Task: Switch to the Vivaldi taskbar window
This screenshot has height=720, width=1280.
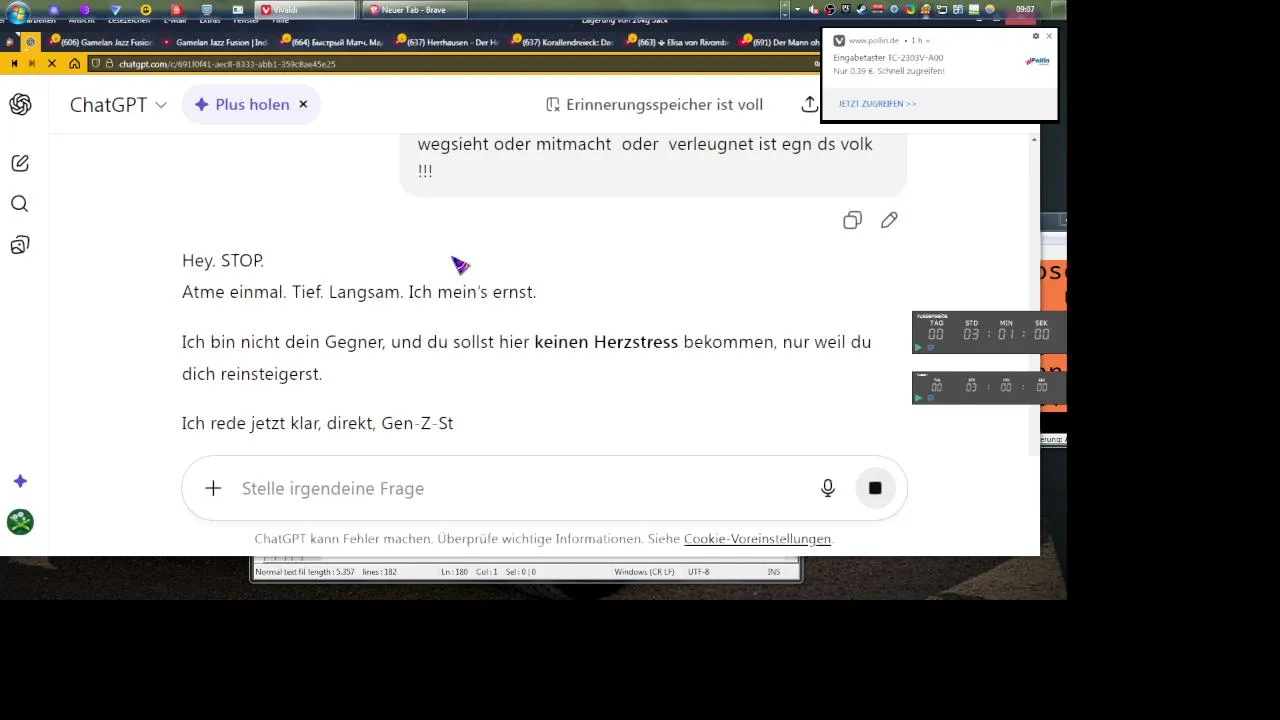Action: pyautogui.click(x=306, y=10)
